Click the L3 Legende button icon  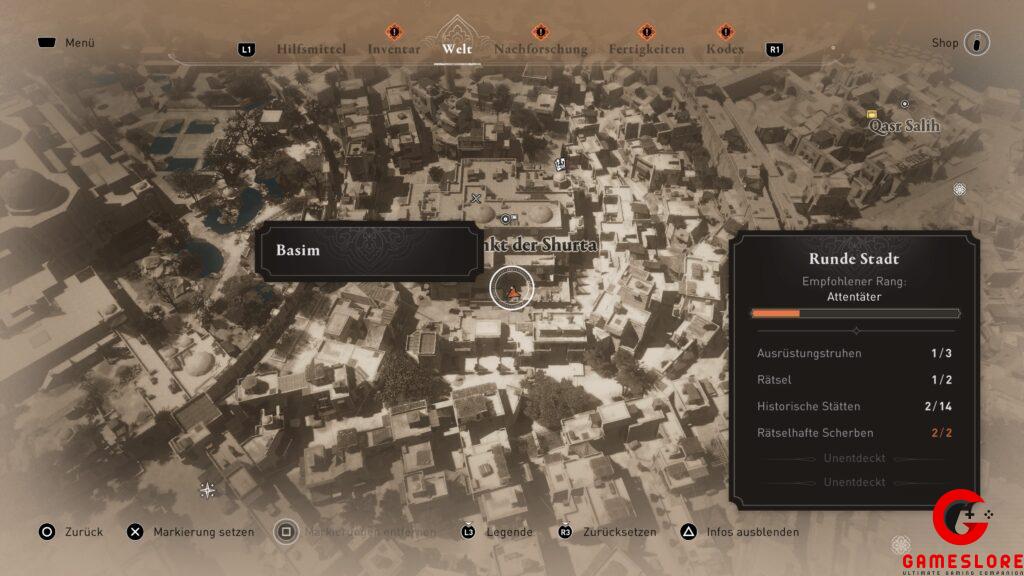point(467,532)
